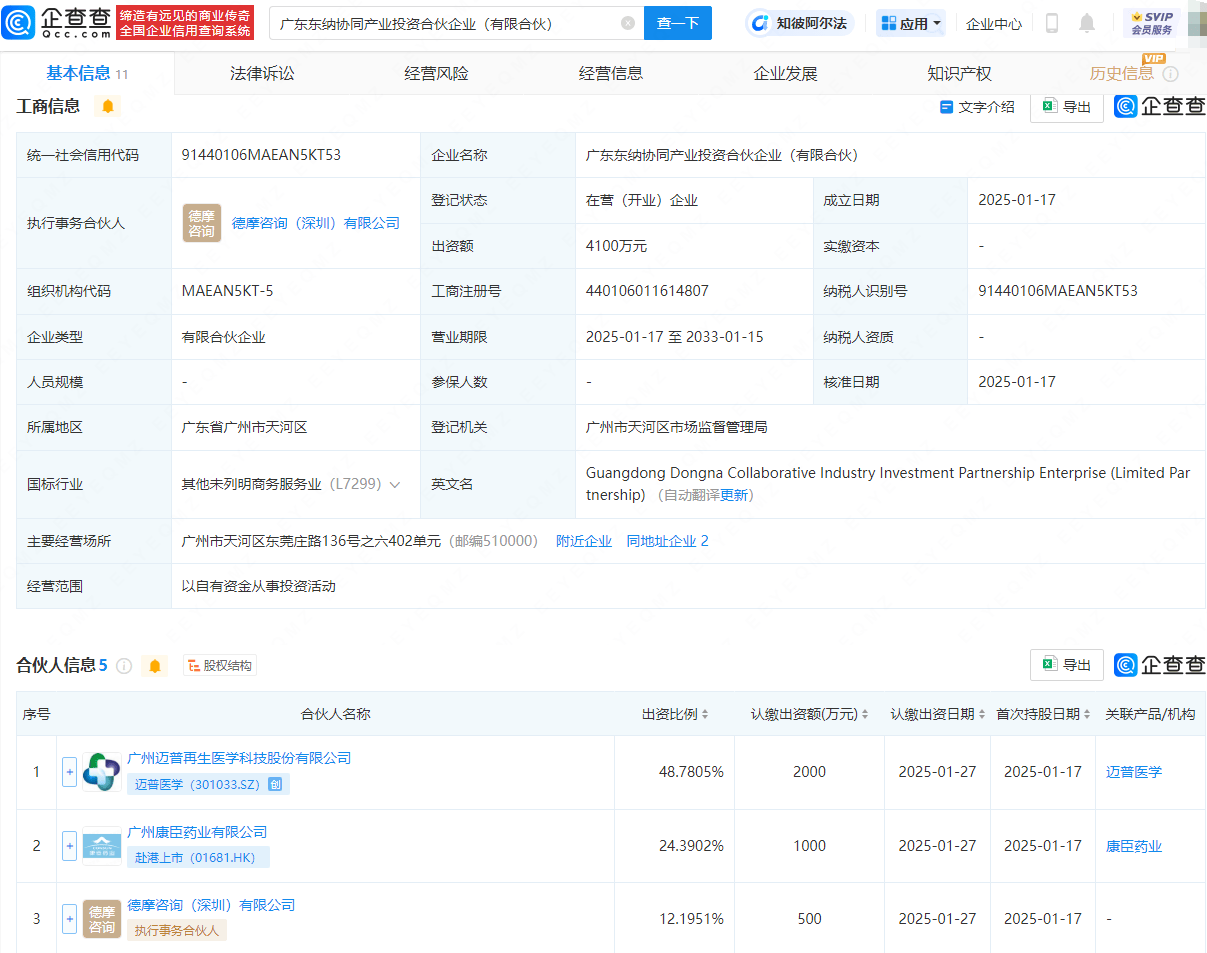Image resolution: width=1207 pixels, height=953 pixels.
Task: Click the 康臣药业 company logo
Action: (x=102, y=846)
